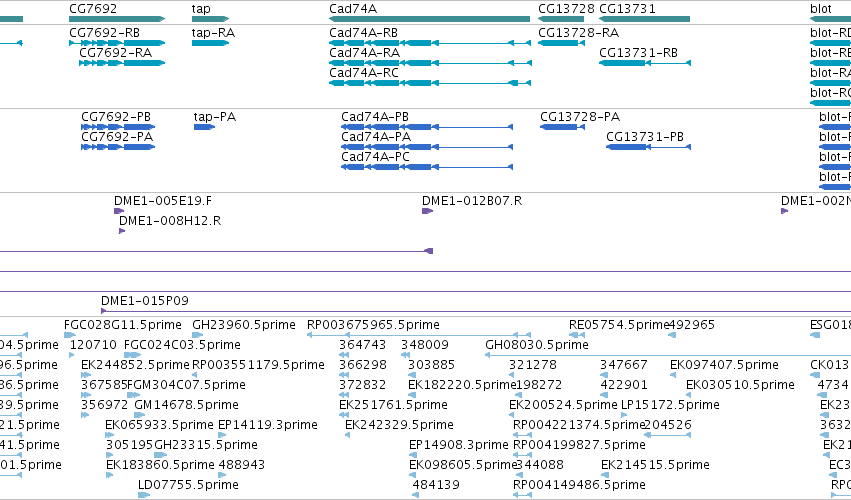Open BAC end DME1-012B07.R
851x500 pixels.
click(472, 201)
